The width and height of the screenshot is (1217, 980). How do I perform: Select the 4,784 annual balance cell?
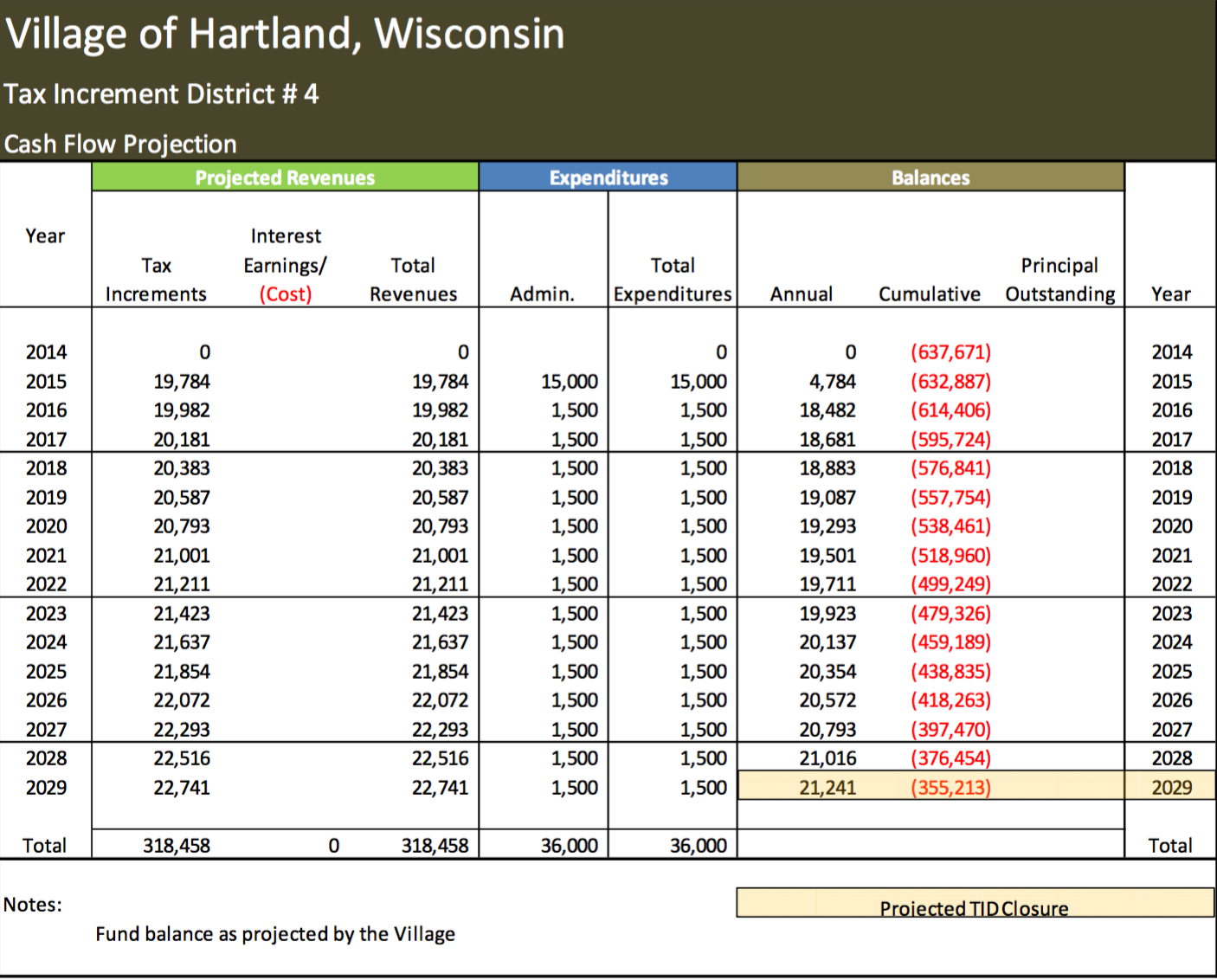[x=832, y=382]
